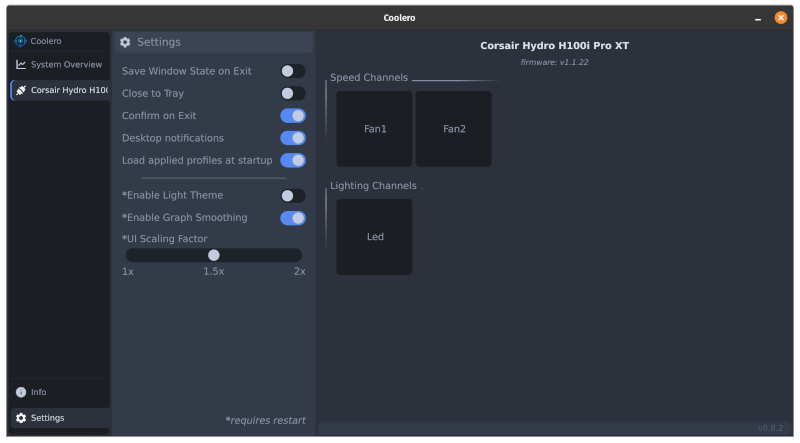Open the Coolero menu item

tap(60, 41)
